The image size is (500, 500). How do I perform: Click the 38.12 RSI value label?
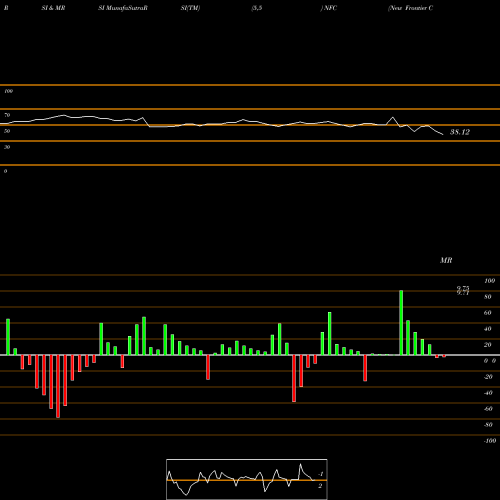[x=460, y=132]
